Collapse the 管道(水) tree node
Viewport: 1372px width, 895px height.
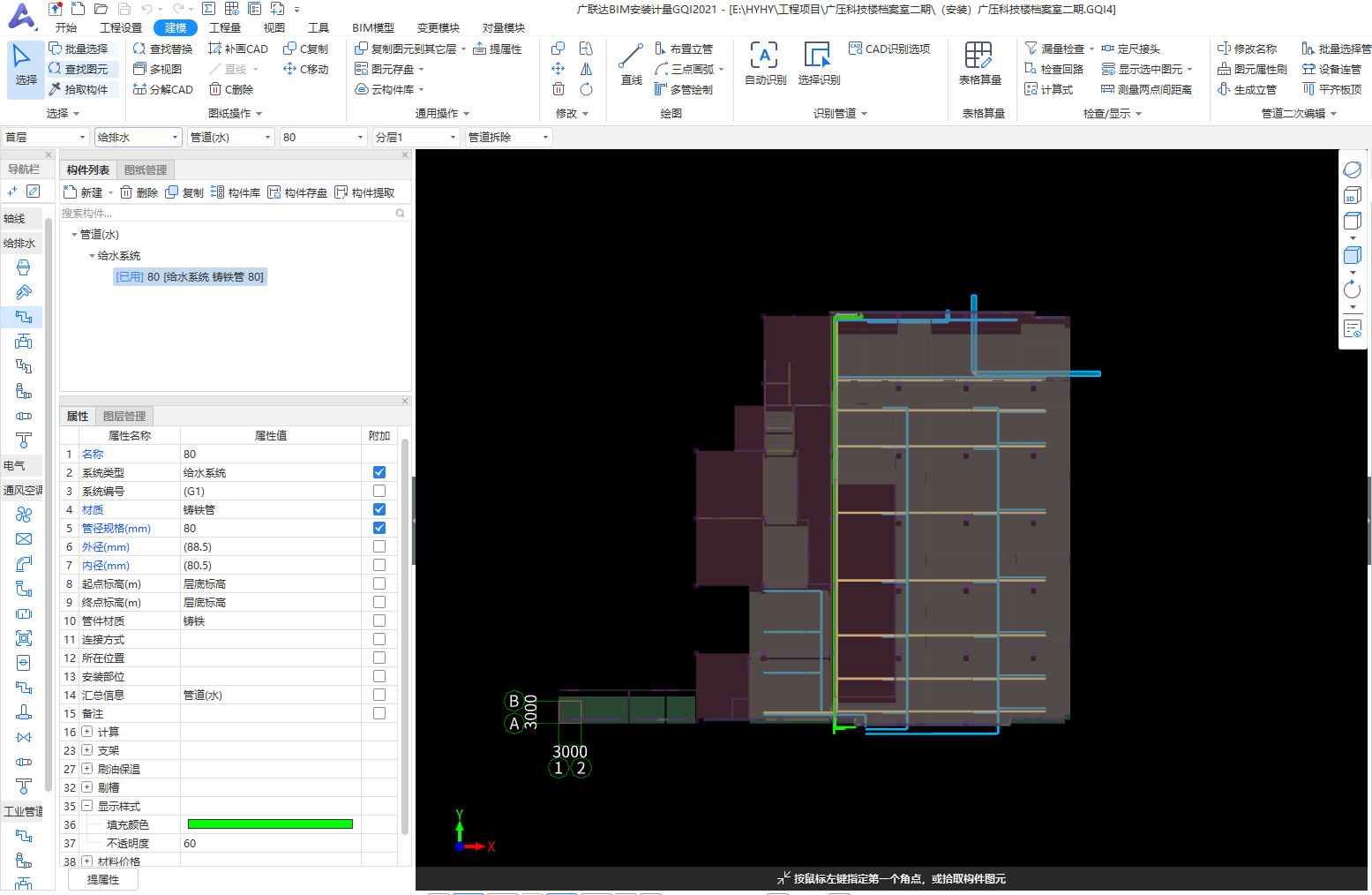pyautogui.click(x=74, y=235)
